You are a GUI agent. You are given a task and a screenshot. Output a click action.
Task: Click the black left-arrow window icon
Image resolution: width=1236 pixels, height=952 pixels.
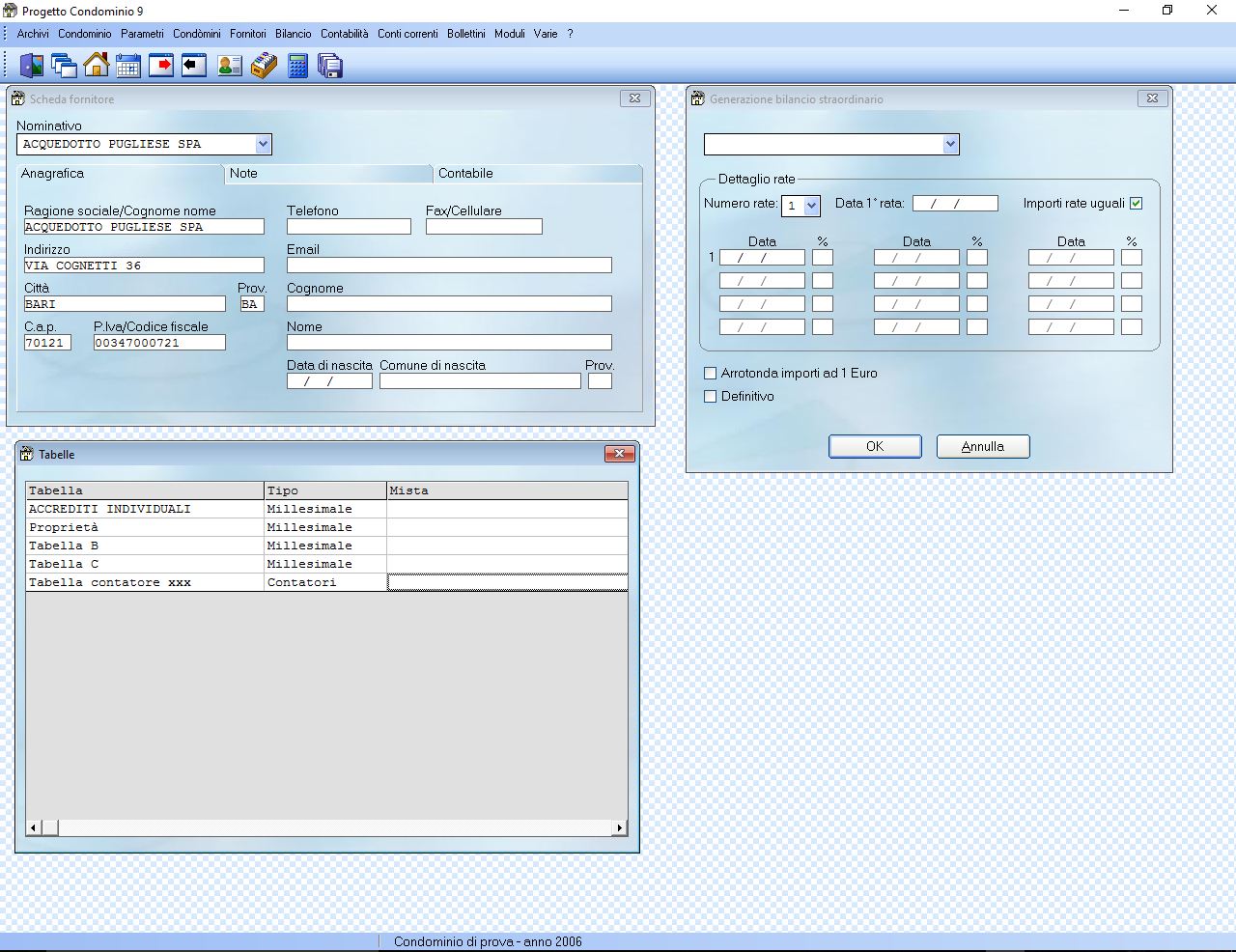pos(194,66)
